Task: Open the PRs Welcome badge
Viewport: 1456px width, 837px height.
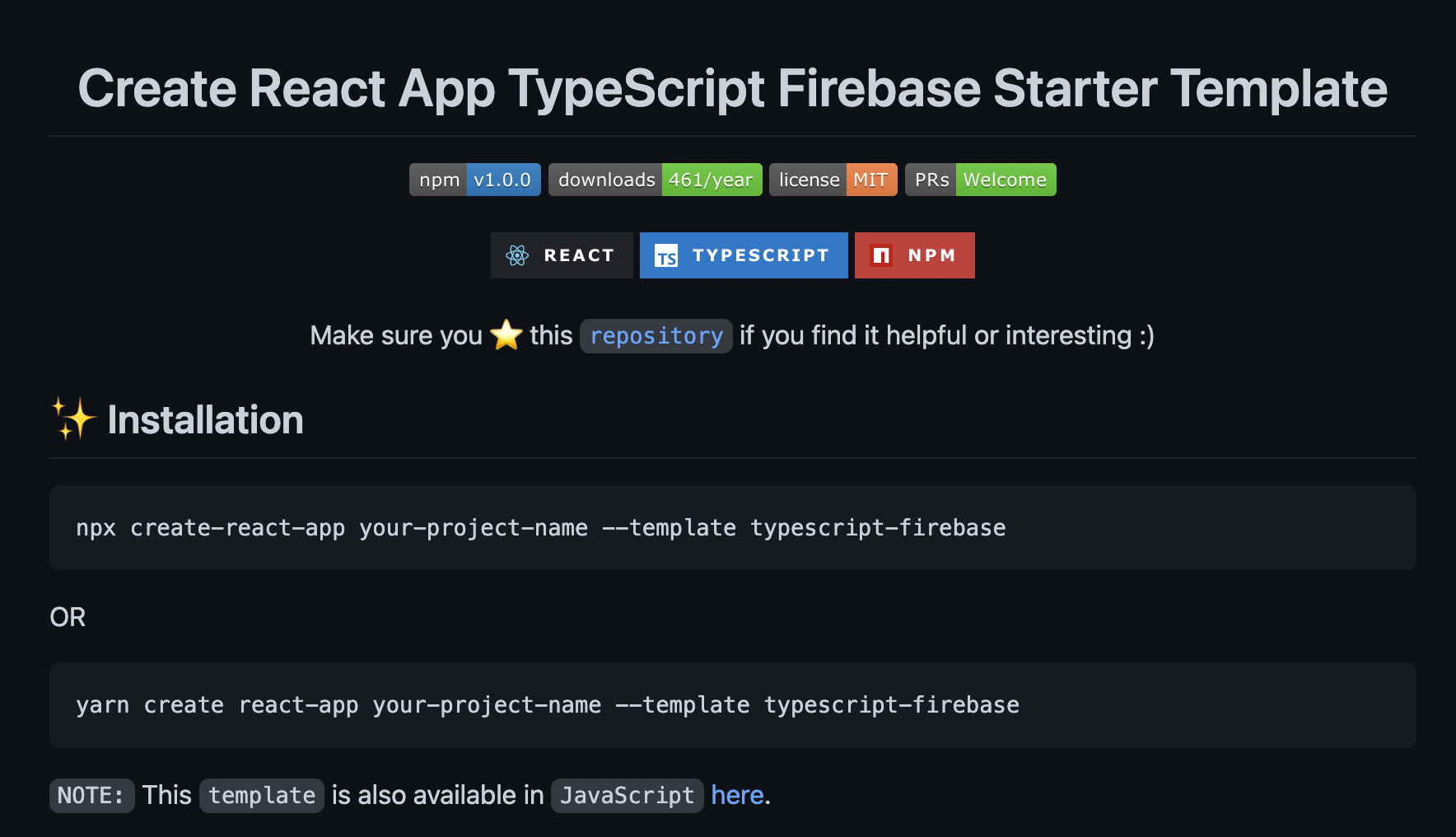Action: [981, 180]
